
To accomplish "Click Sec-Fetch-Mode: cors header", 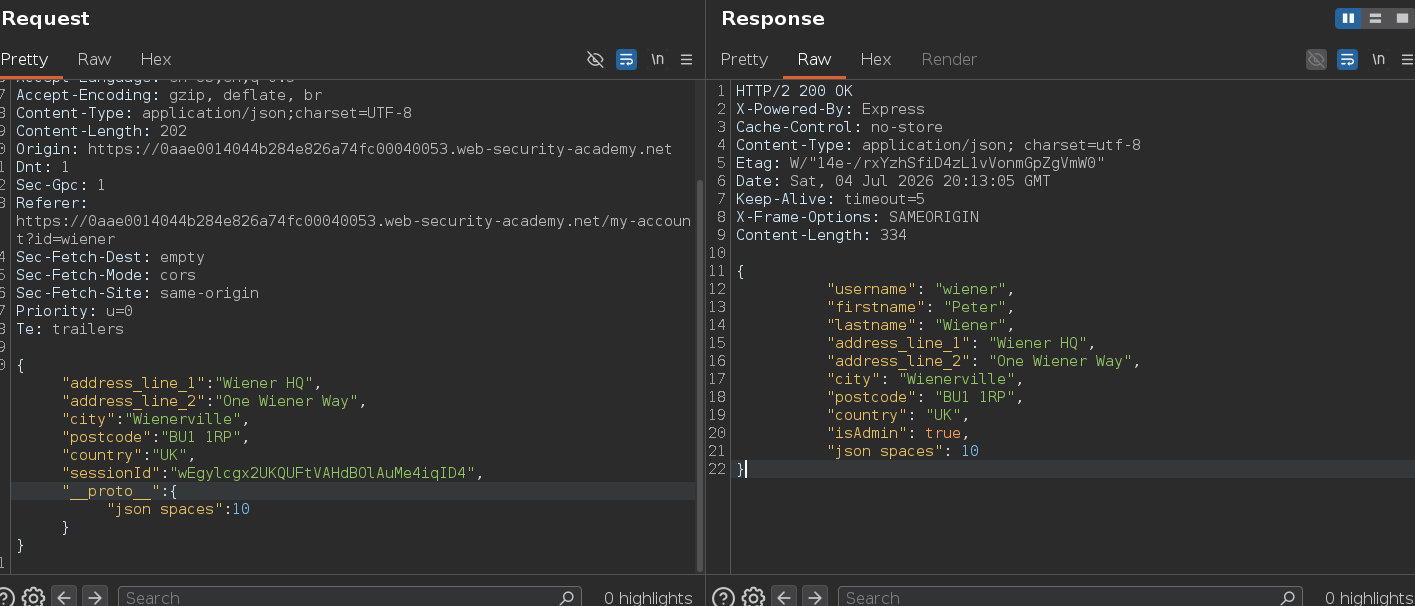I will pos(106,275).
